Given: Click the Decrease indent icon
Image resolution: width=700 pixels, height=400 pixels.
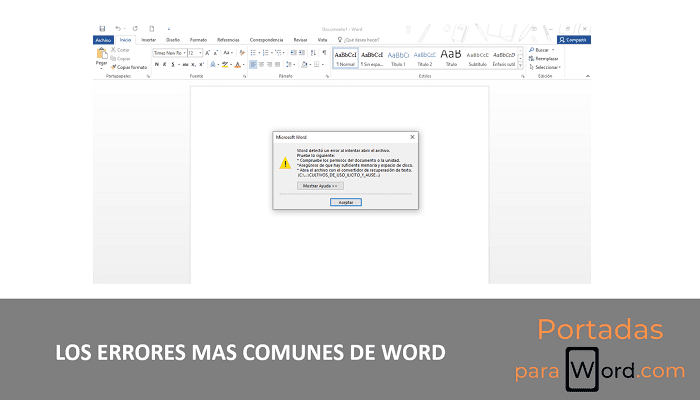Looking at the screenshot, I should [293, 53].
